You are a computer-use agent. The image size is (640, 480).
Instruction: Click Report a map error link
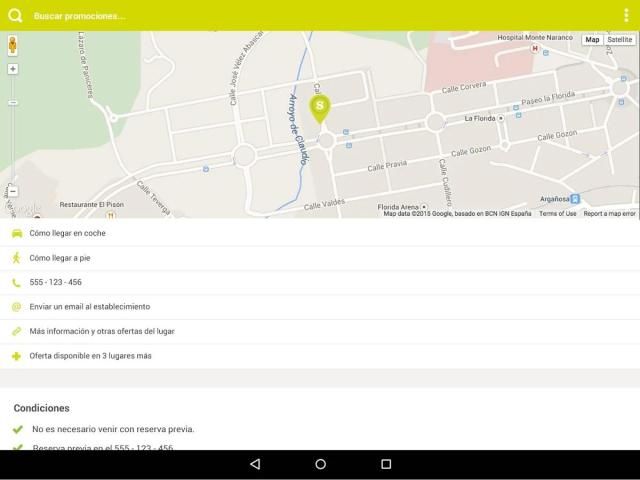click(x=609, y=213)
